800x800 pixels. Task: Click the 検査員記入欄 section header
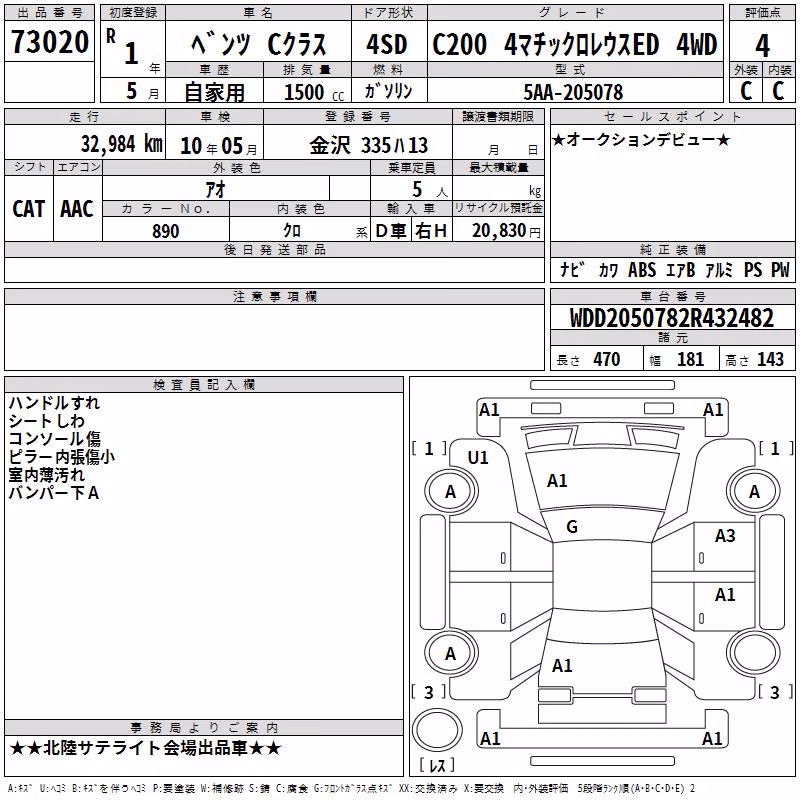pos(204,385)
